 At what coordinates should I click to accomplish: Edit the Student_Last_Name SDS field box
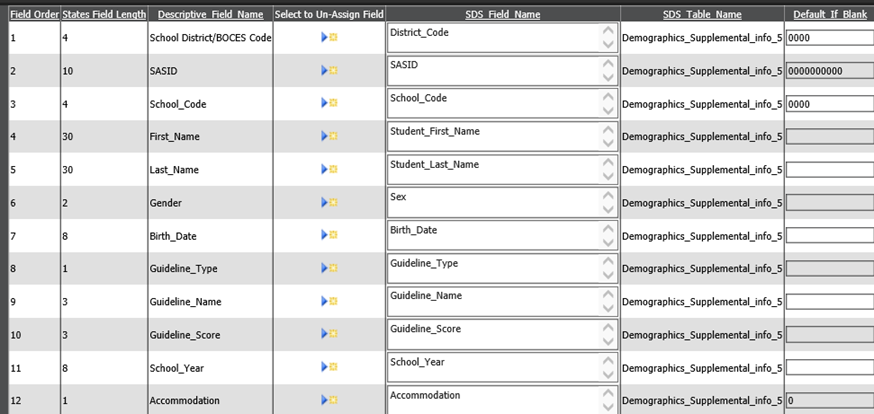[492, 170]
